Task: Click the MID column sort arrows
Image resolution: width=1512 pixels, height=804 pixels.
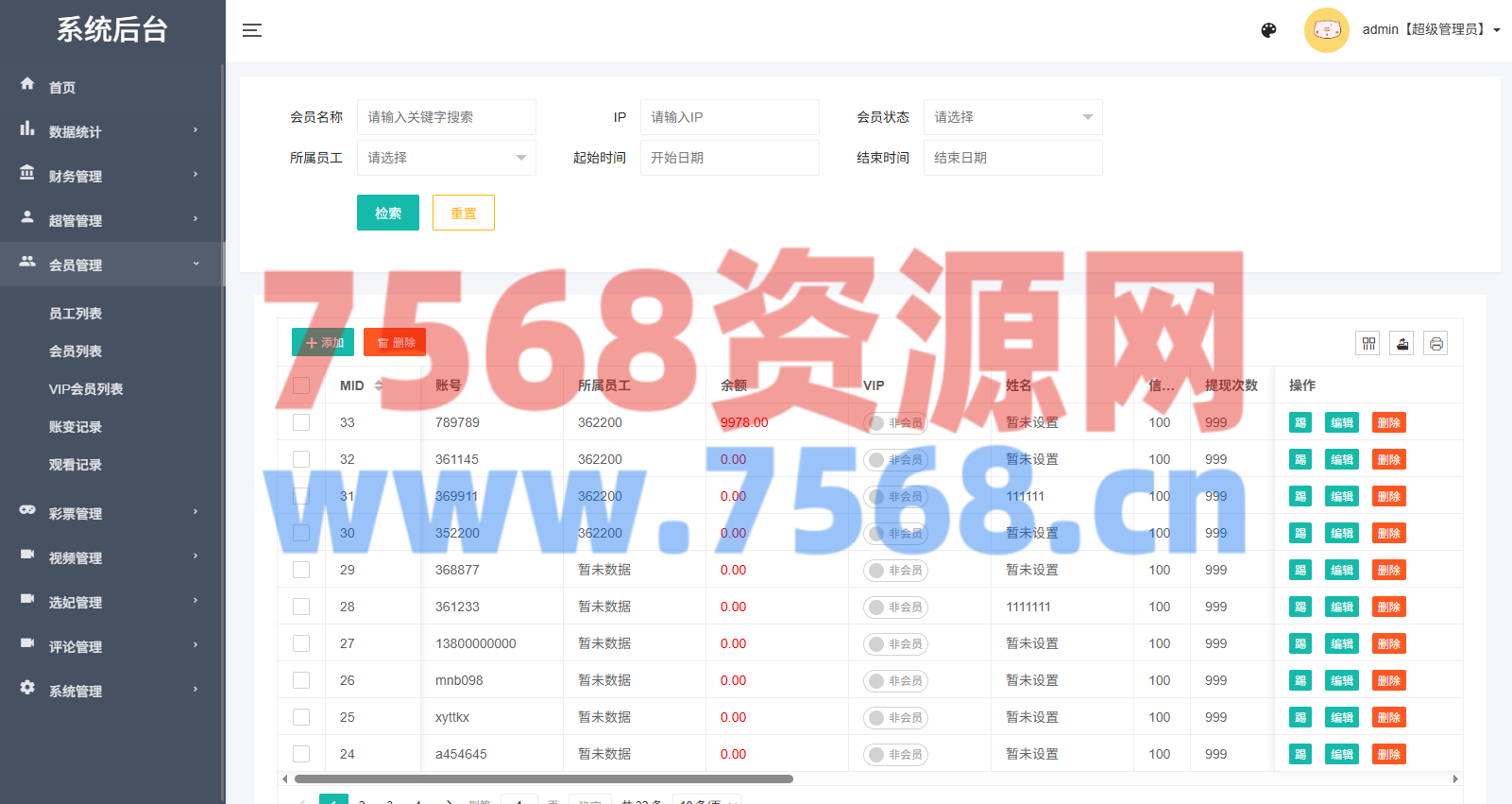Action: (379, 385)
